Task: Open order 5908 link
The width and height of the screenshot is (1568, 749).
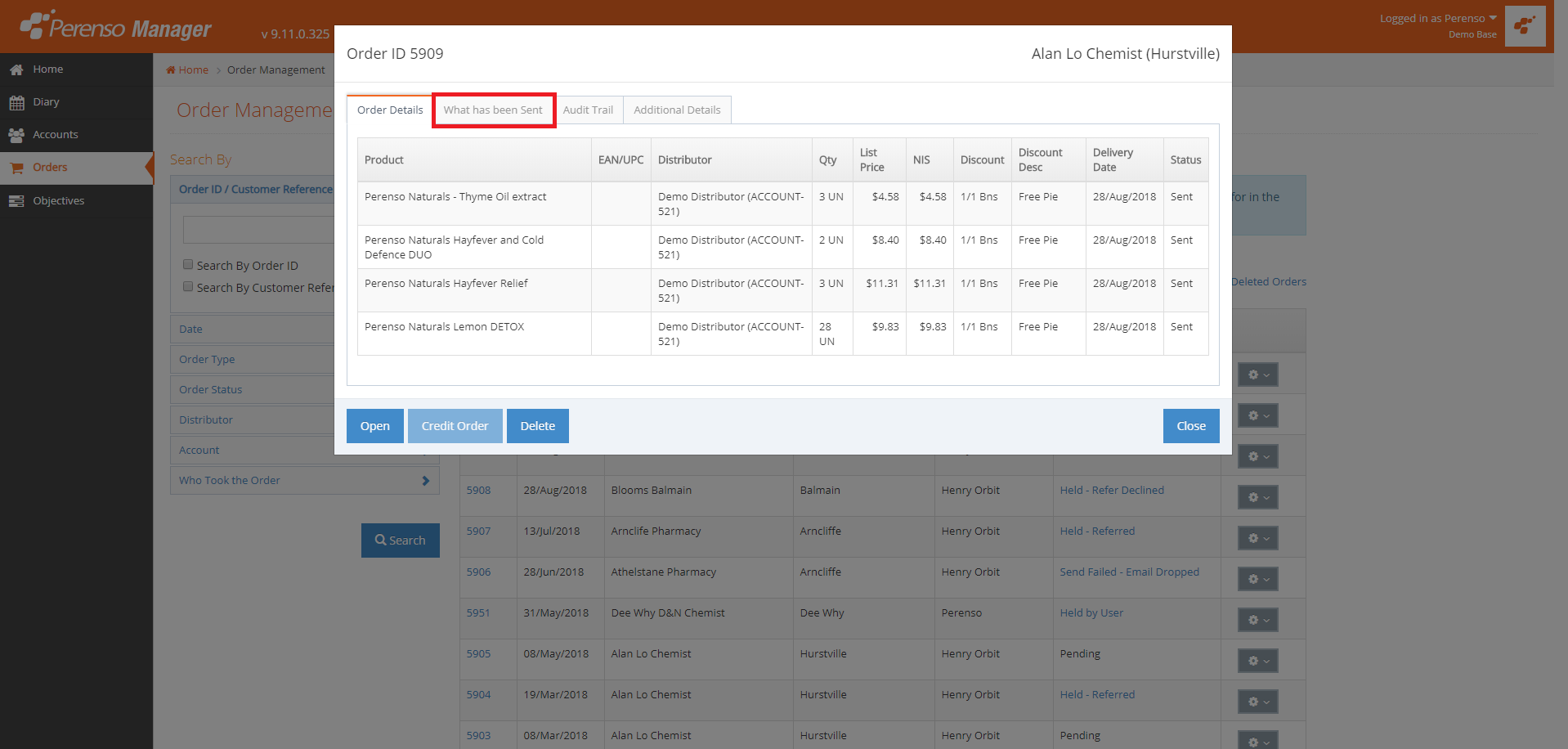Action: 479,491
